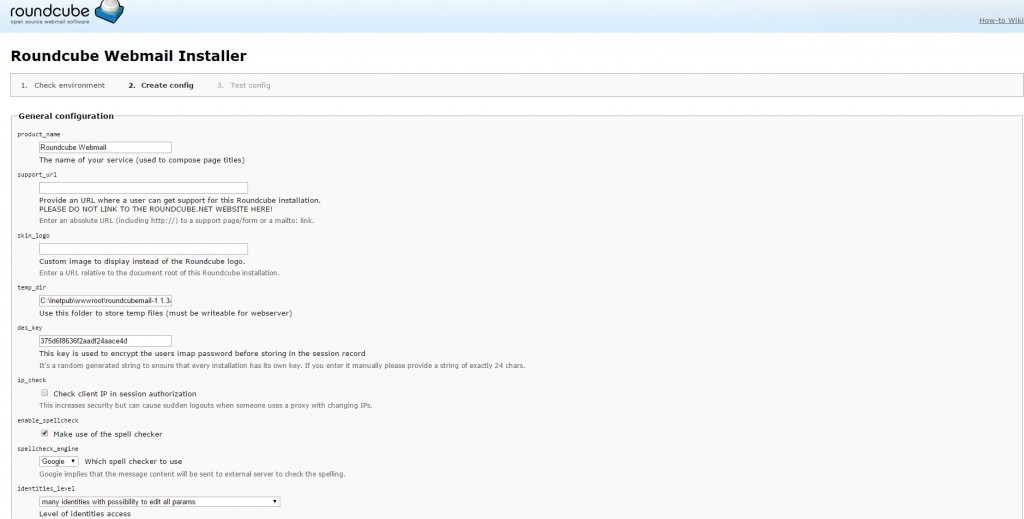Image resolution: width=1024 pixels, height=519 pixels.
Task: Expand the identities_level dropdown
Action: pos(159,501)
